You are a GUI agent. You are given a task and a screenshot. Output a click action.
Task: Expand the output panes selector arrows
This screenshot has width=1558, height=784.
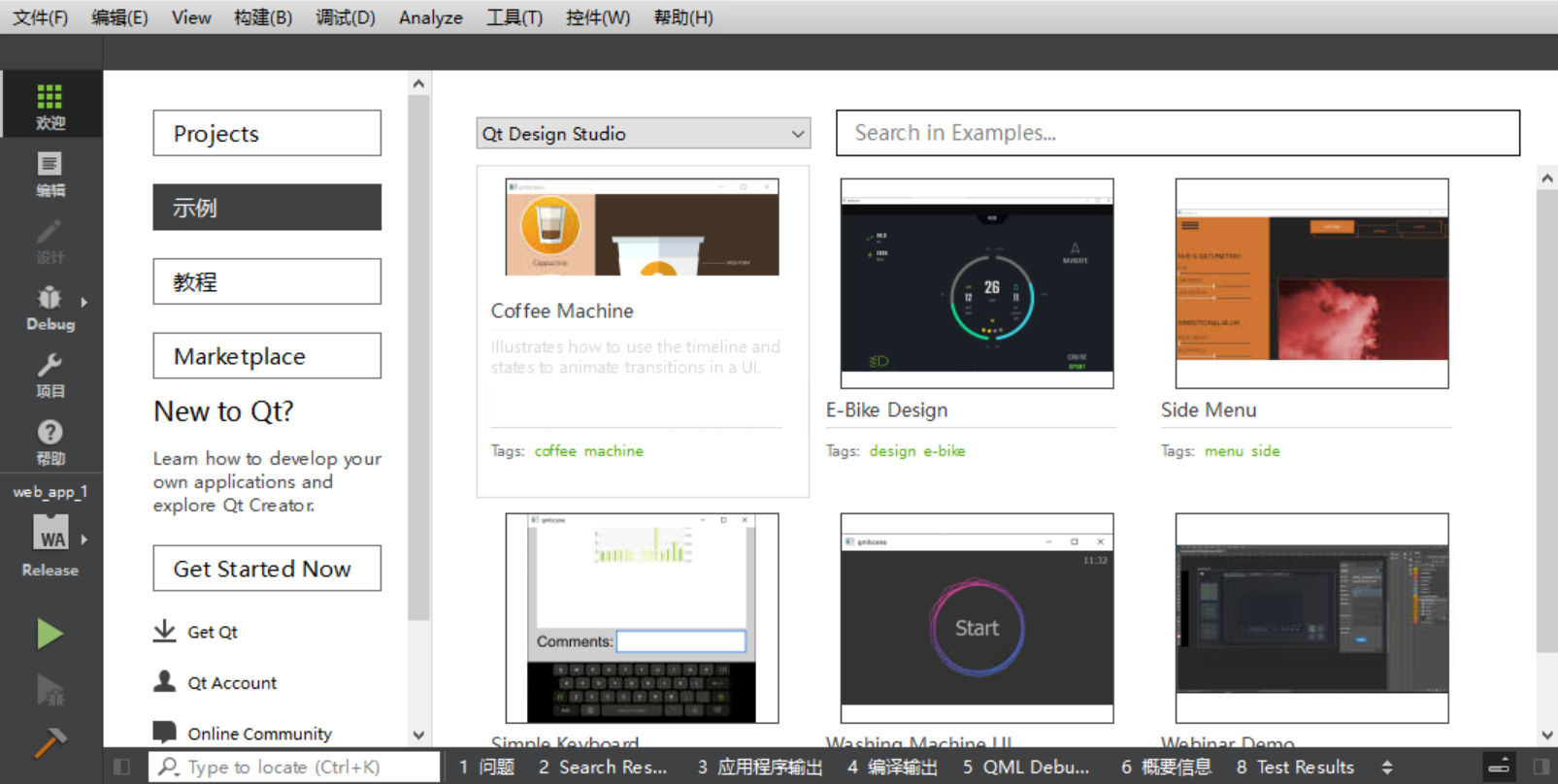[x=1387, y=767]
